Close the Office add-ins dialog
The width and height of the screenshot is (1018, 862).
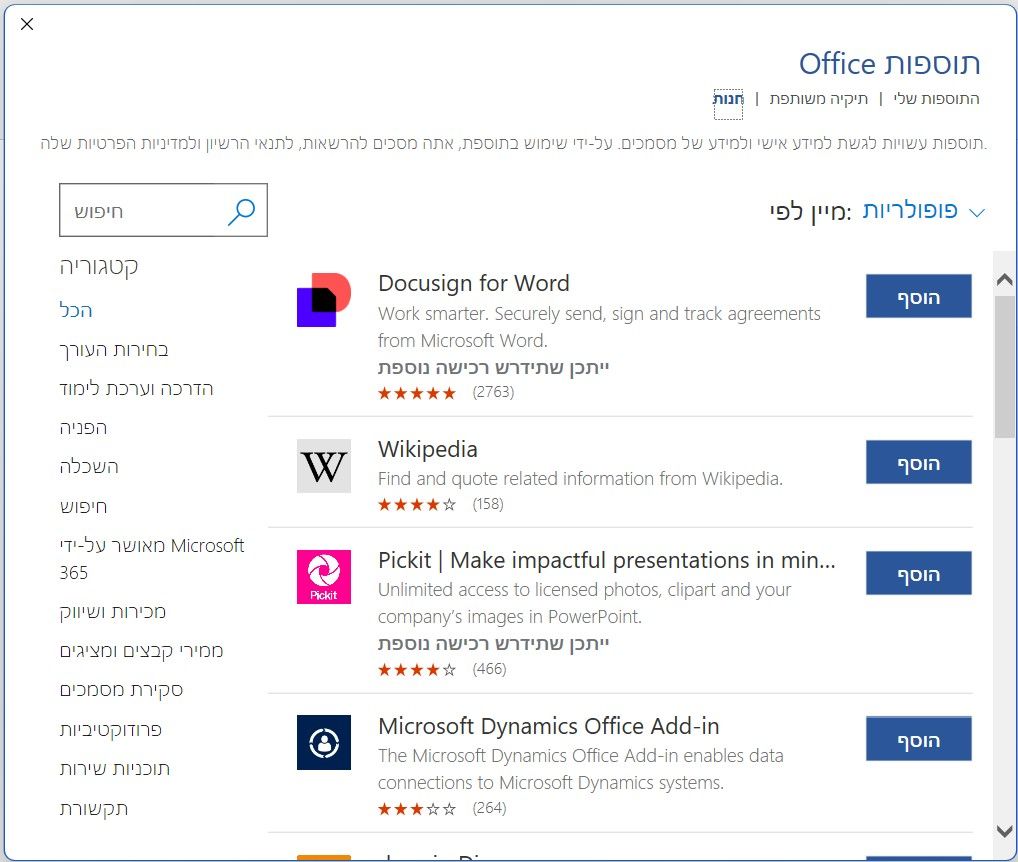(27, 24)
